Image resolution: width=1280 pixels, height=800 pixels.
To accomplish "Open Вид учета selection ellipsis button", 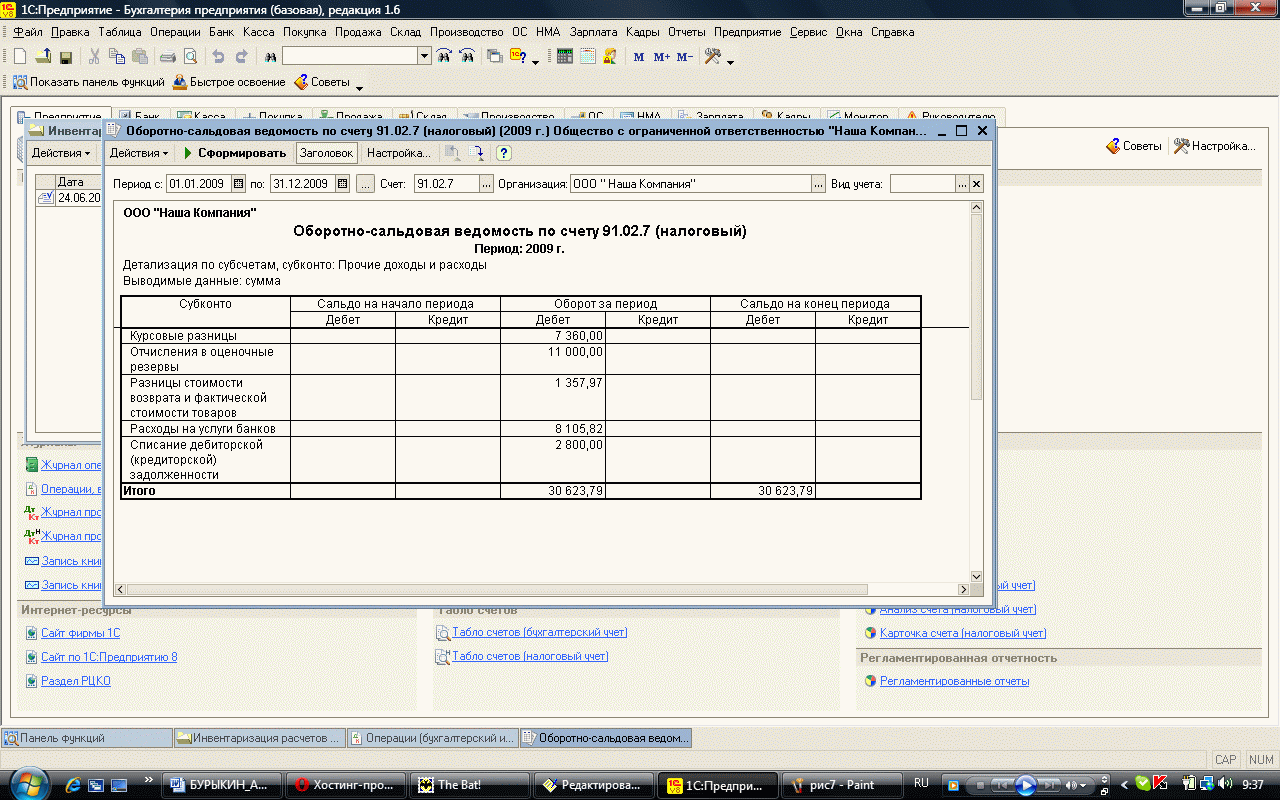I will pos(963,184).
